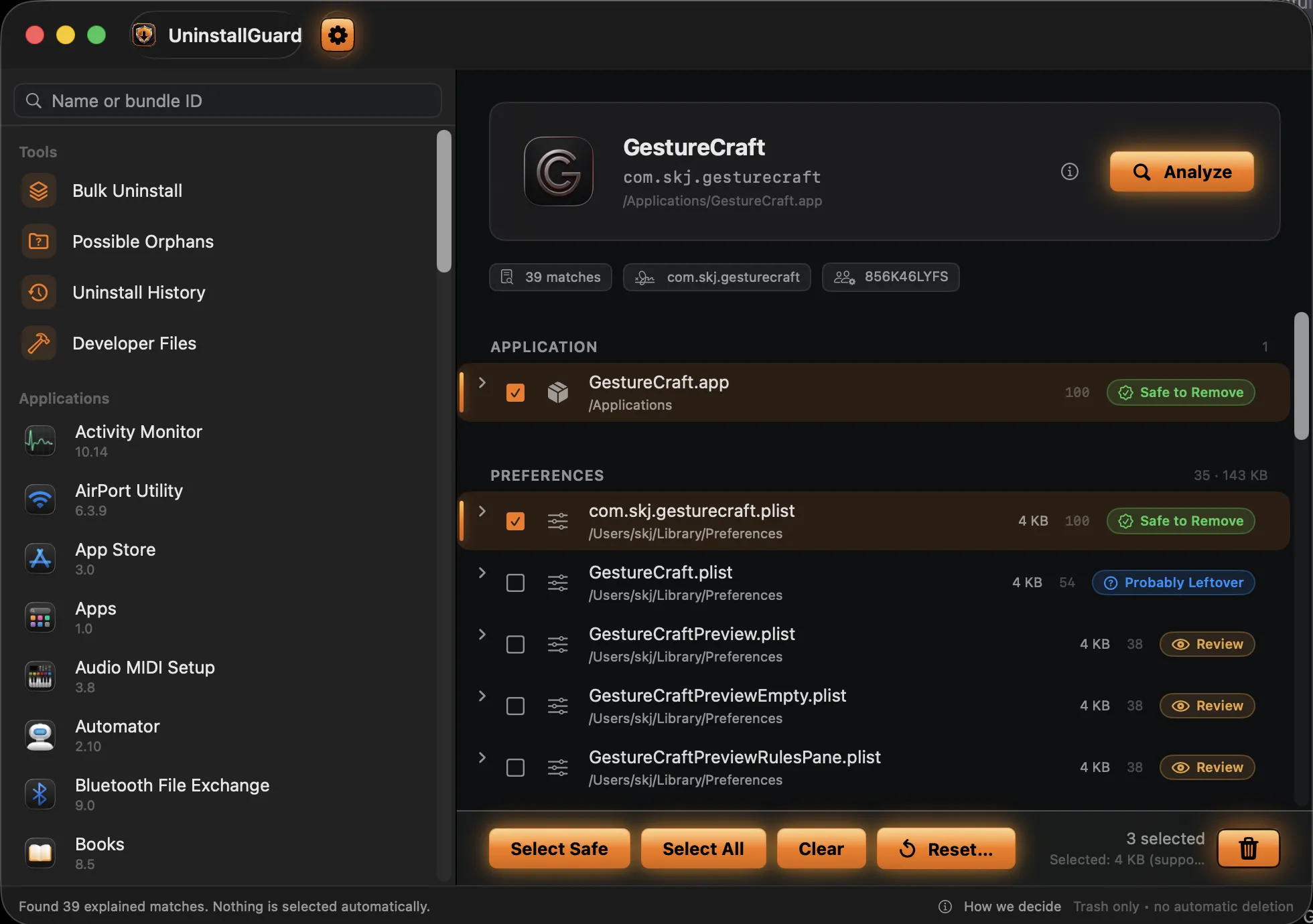Click the 856K46LYFS team ID chip
This screenshot has width=1313, height=924.
891,277
